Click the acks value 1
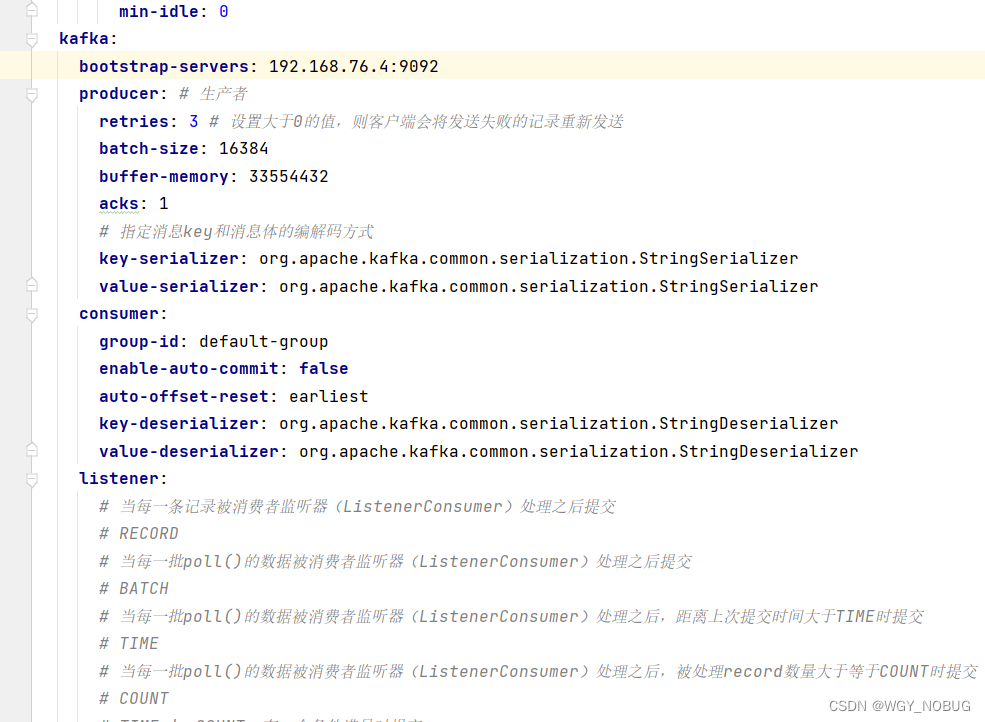 [x=163, y=203]
